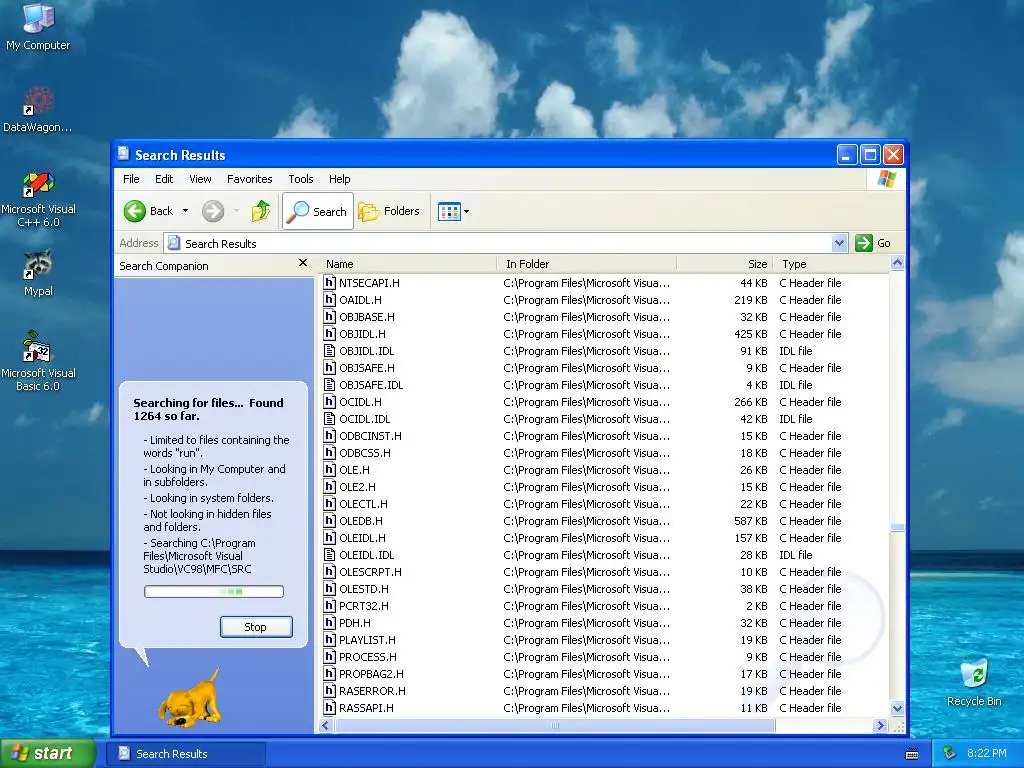This screenshot has width=1024, height=768.
Task: Open the Tools menu
Action: [300, 179]
